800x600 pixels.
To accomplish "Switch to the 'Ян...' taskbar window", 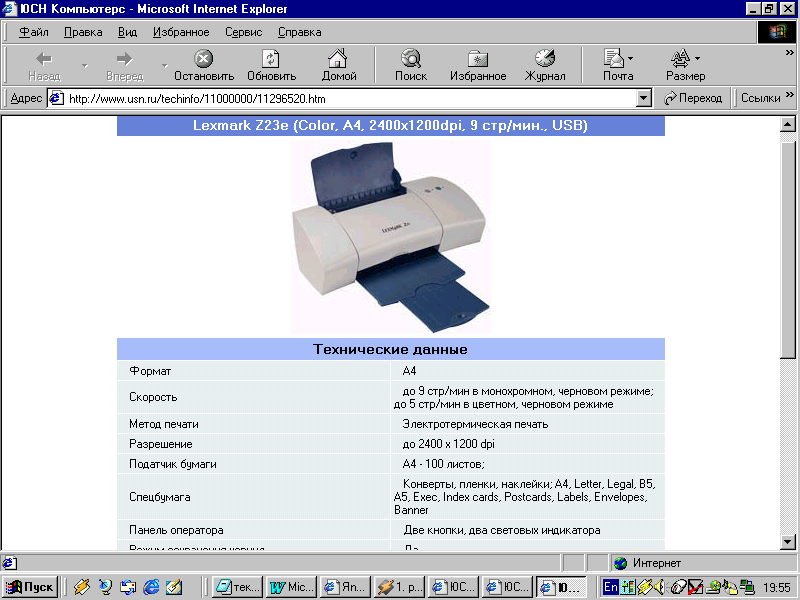I will [345, 587].
